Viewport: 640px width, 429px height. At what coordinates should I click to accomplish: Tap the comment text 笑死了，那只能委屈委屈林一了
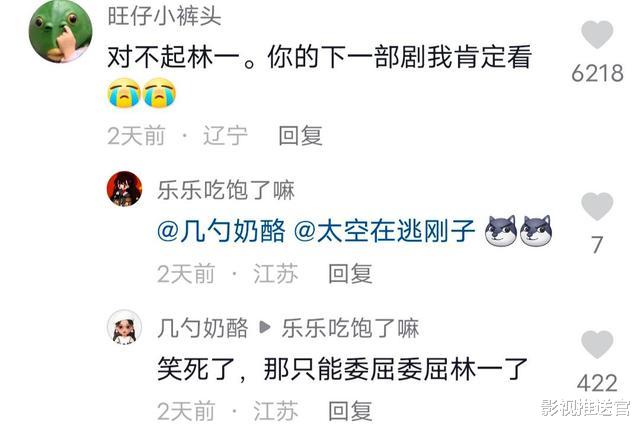[343, 370]
